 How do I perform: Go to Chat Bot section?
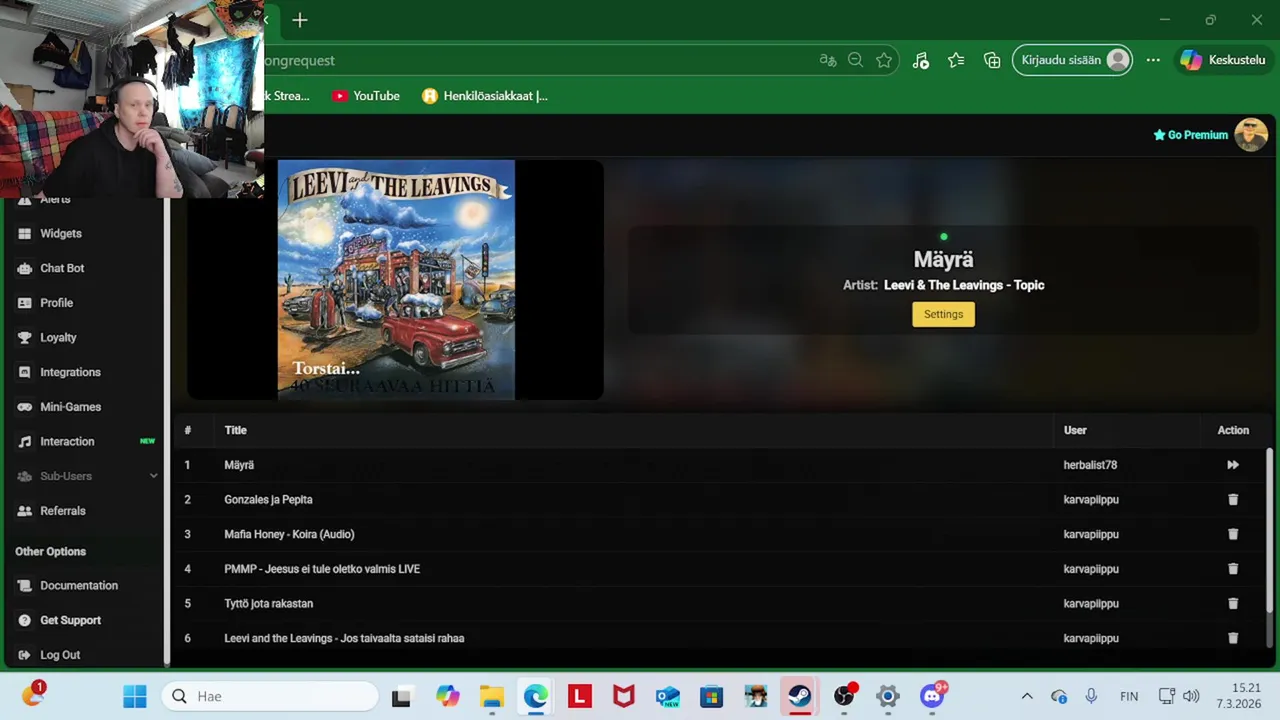click(x=62, y=268)
